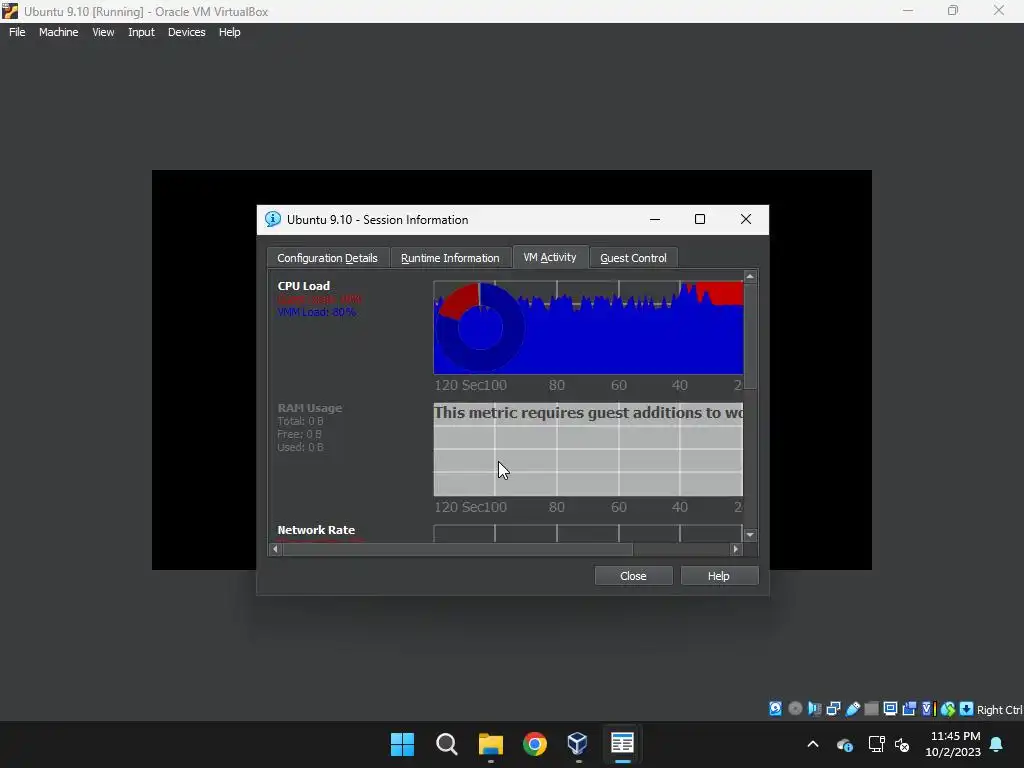This screenshot has width=1024, height=768.
Task: Maximize the Session Information window
Action: [x=700, y=219]
